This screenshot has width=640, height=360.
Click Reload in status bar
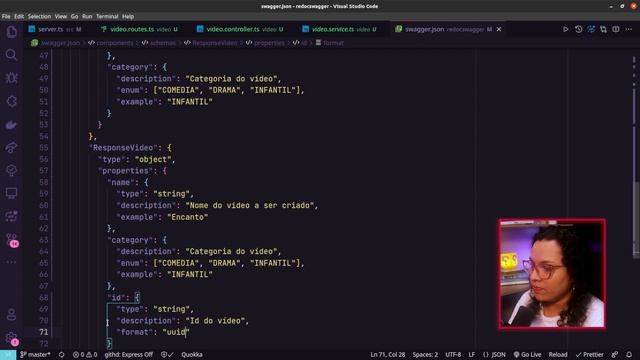click(x=558, y=355)
